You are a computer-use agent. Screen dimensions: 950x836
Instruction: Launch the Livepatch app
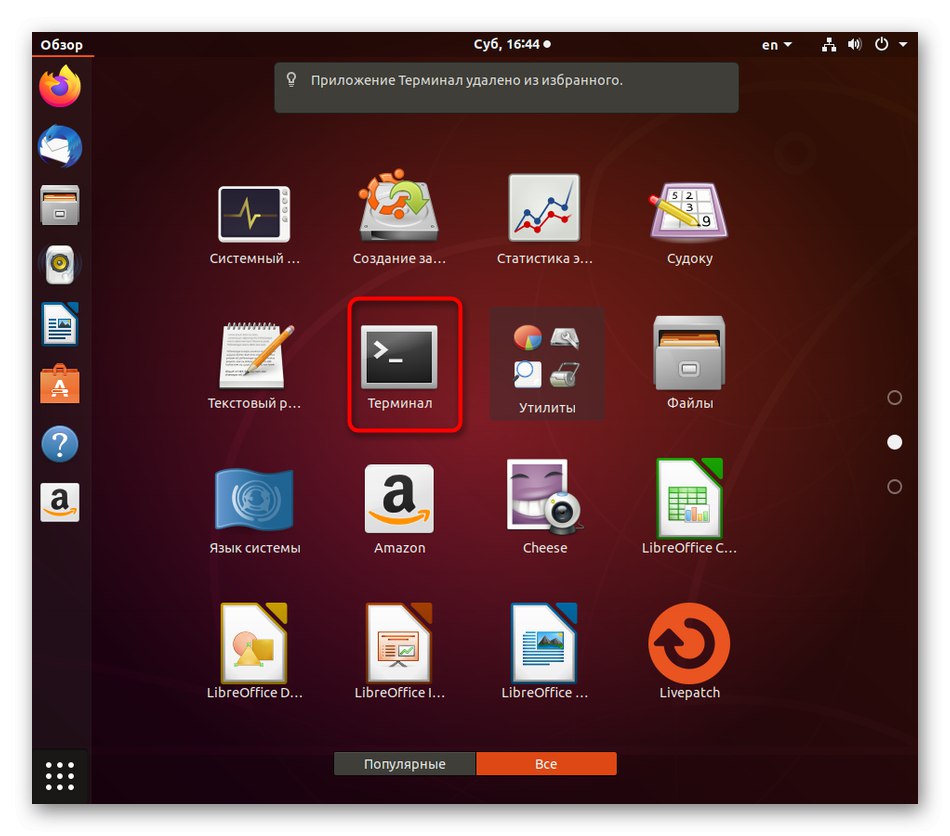click(689, 652)
